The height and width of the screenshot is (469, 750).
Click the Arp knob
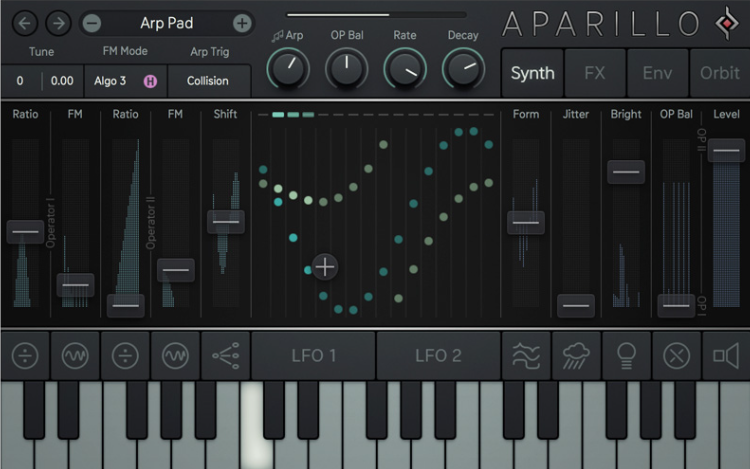pyautogui.click(x=288, y=69)
